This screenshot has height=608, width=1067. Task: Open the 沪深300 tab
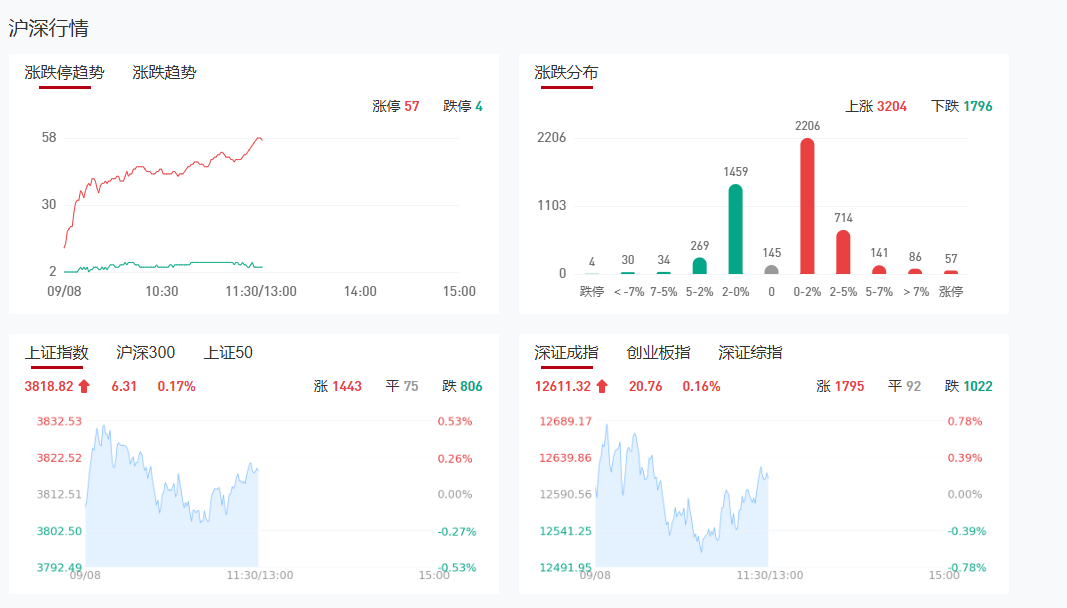coord(146,352)
